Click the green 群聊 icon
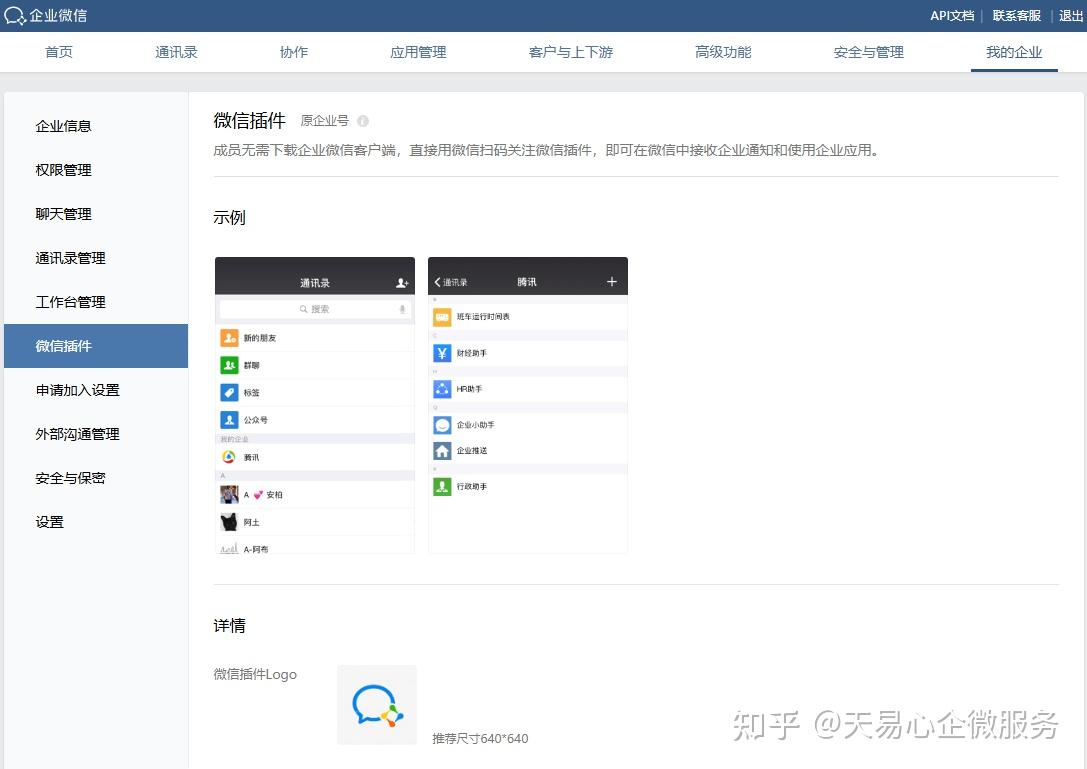This screenshot has height=769, width=1087. pos(229,365)
